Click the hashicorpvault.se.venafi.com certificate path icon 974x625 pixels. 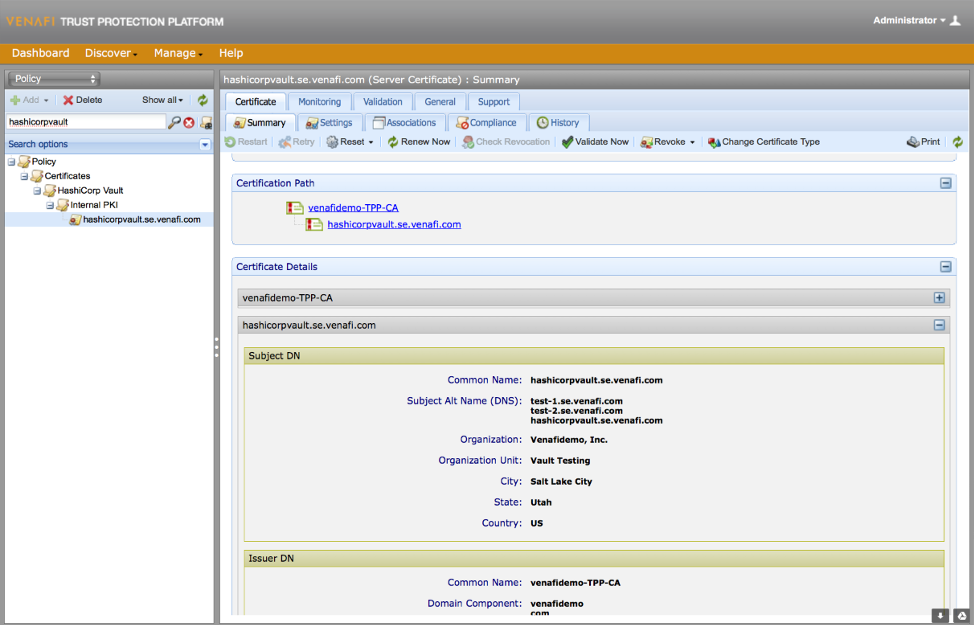tap(314, 224)
